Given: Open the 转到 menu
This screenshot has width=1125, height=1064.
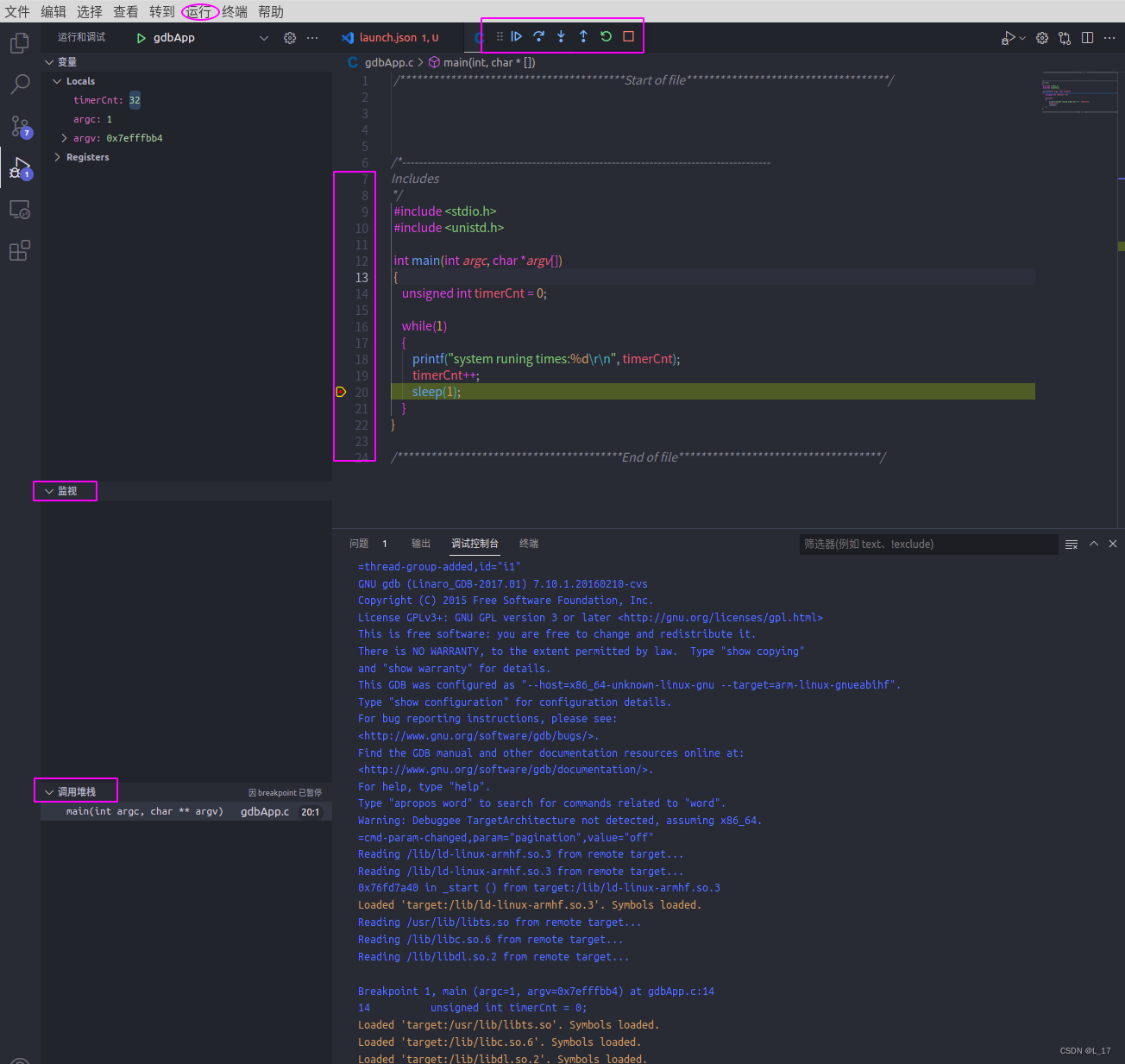Looking at the screenshot, I should point(162,12).
